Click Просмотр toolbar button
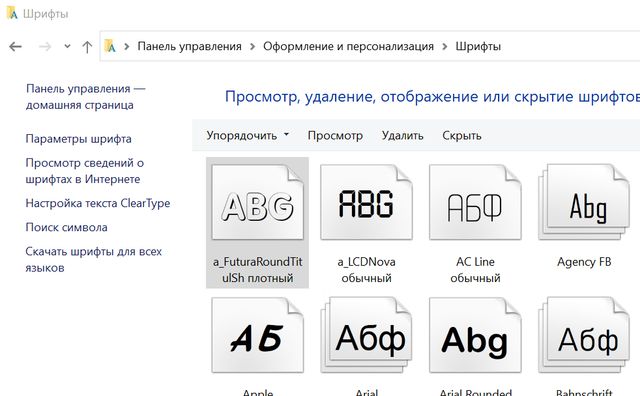Image resolution: width=640 pixels, height=396 pixels. [x=335, y=135]
